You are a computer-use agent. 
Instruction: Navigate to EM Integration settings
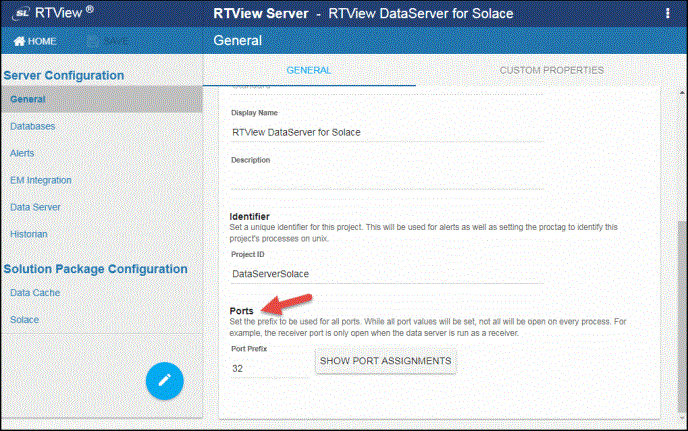[x=41, y=180]
